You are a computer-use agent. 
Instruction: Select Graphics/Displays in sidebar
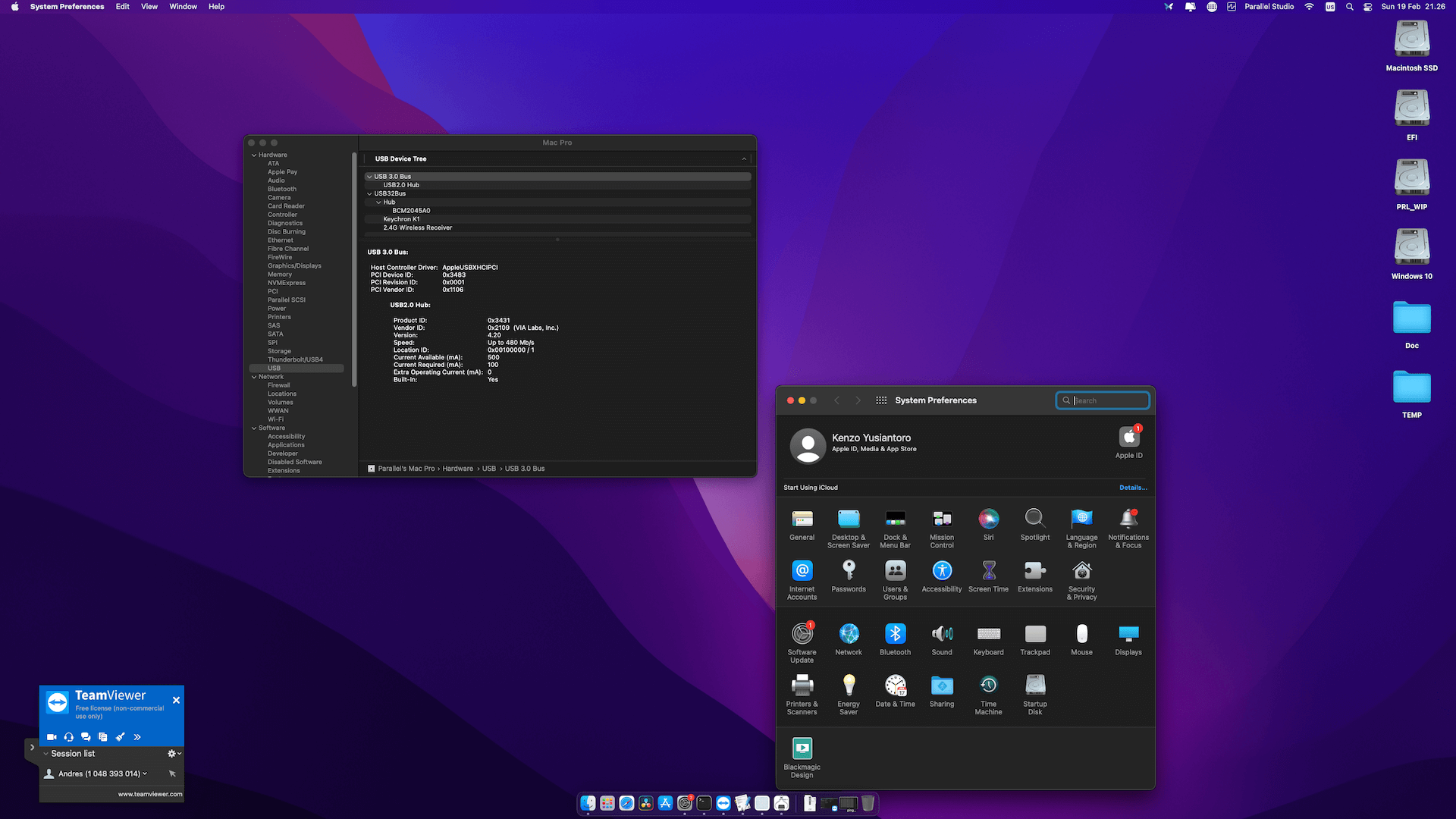(x=294, y=266)
